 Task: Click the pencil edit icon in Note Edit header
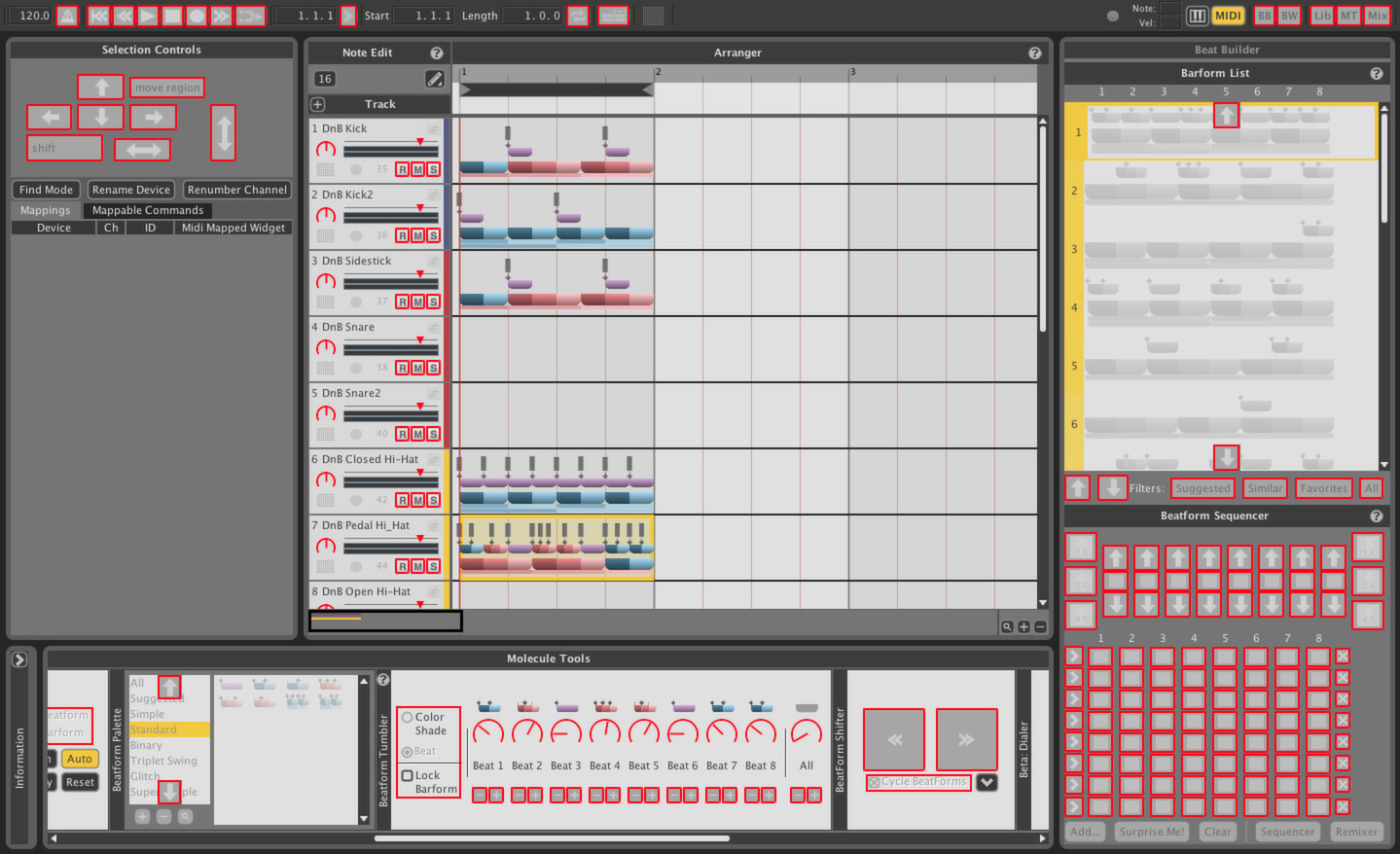coord(434,79)
